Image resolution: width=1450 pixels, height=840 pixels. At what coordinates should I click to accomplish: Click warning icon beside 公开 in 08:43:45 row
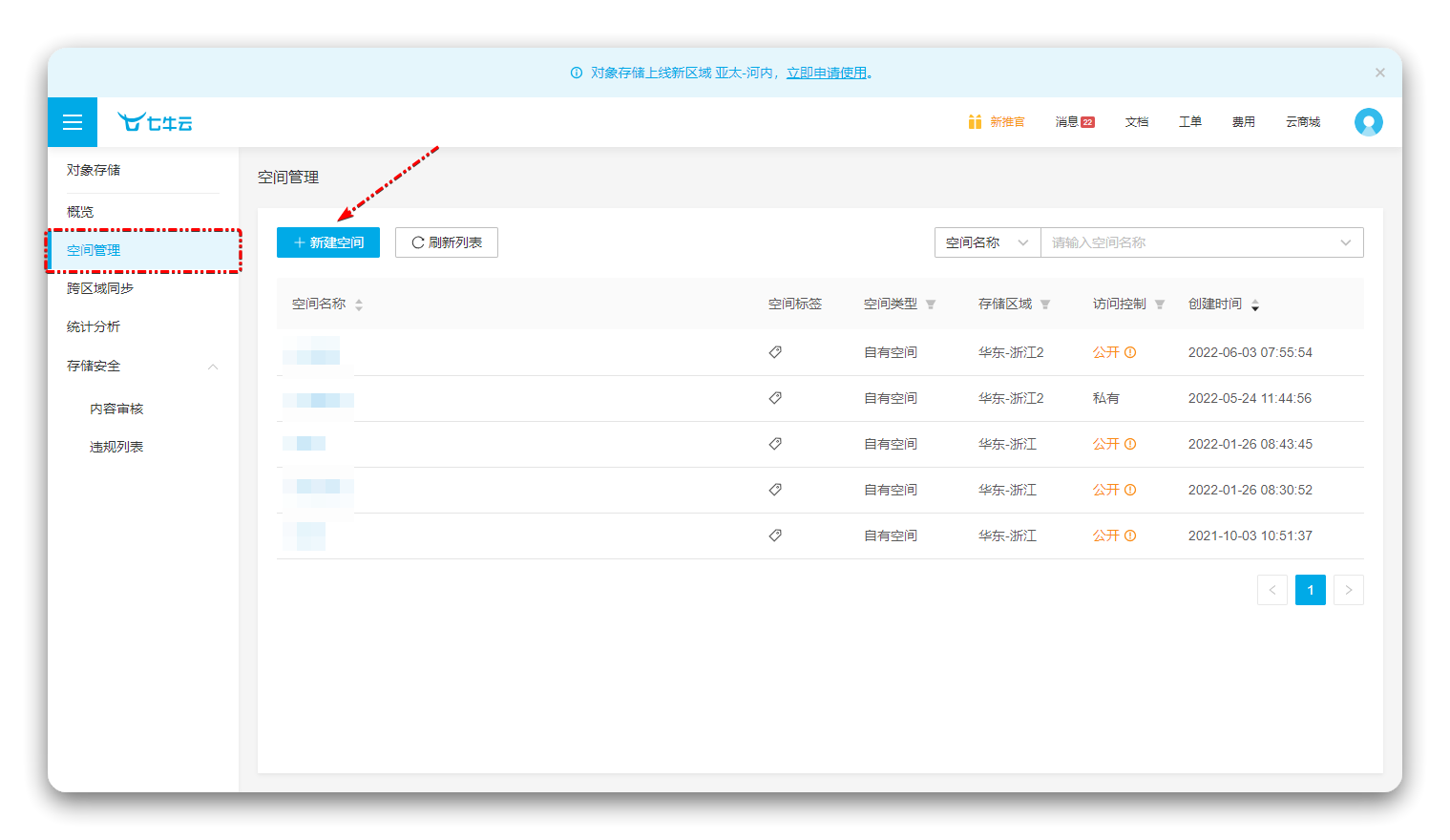click(x=1130, y=444)
